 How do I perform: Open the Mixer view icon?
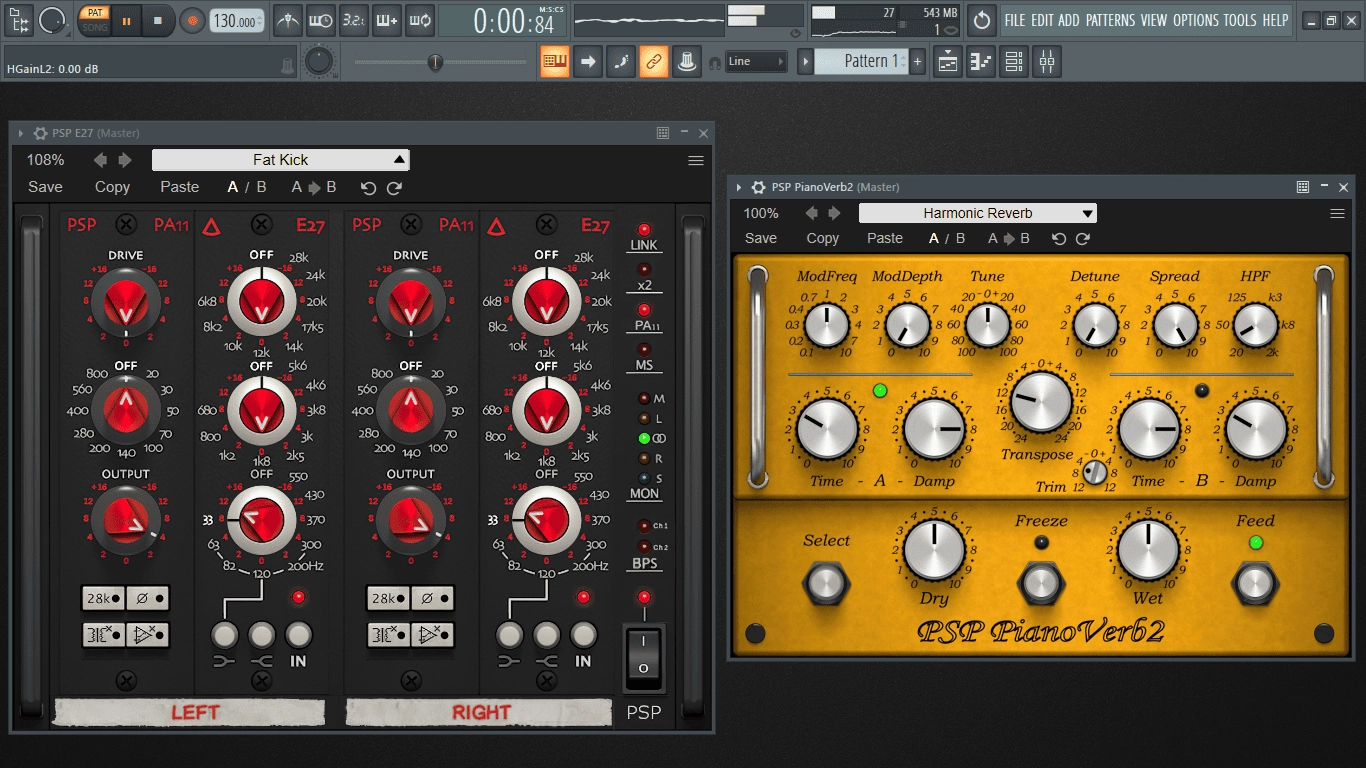1047,62
